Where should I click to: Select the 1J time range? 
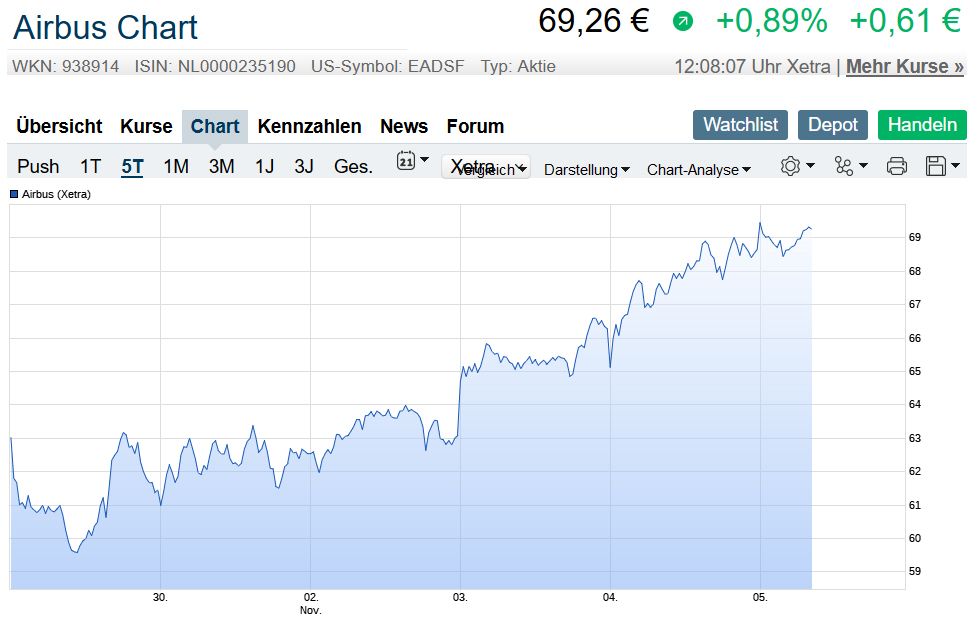click(264, 167)
